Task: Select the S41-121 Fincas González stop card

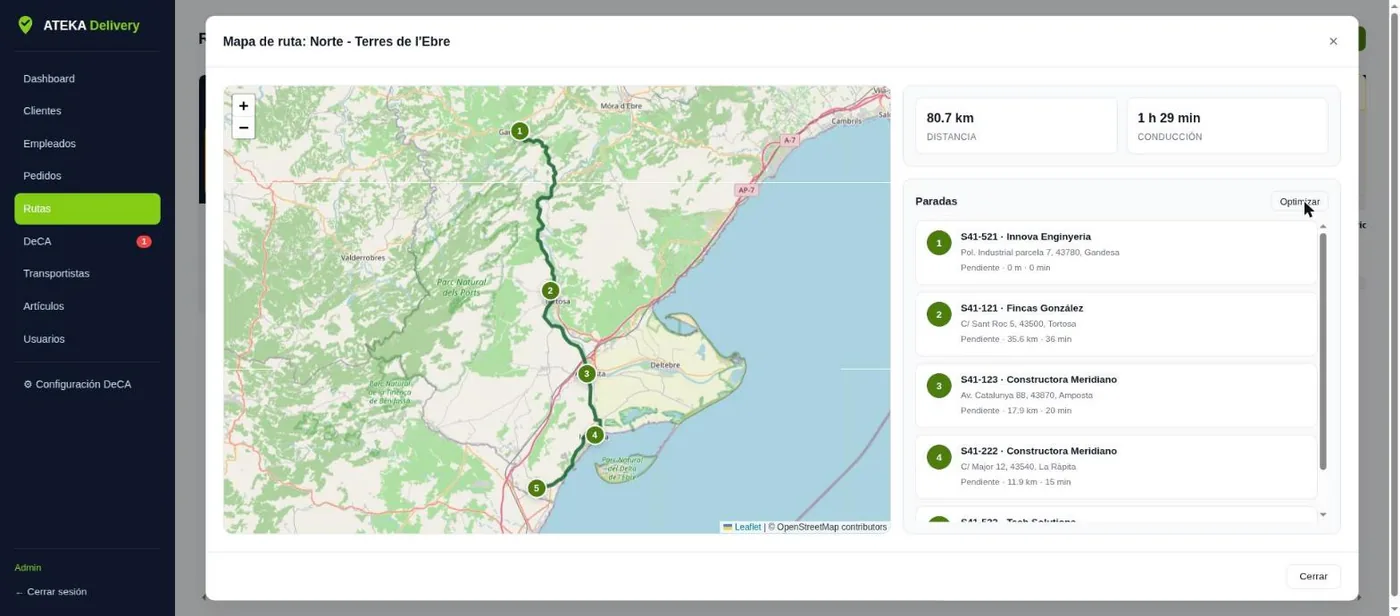Action: (1116, 324)
